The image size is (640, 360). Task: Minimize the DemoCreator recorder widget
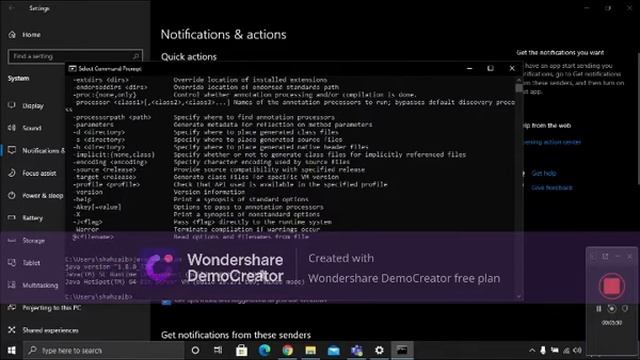tap(618, 256)
